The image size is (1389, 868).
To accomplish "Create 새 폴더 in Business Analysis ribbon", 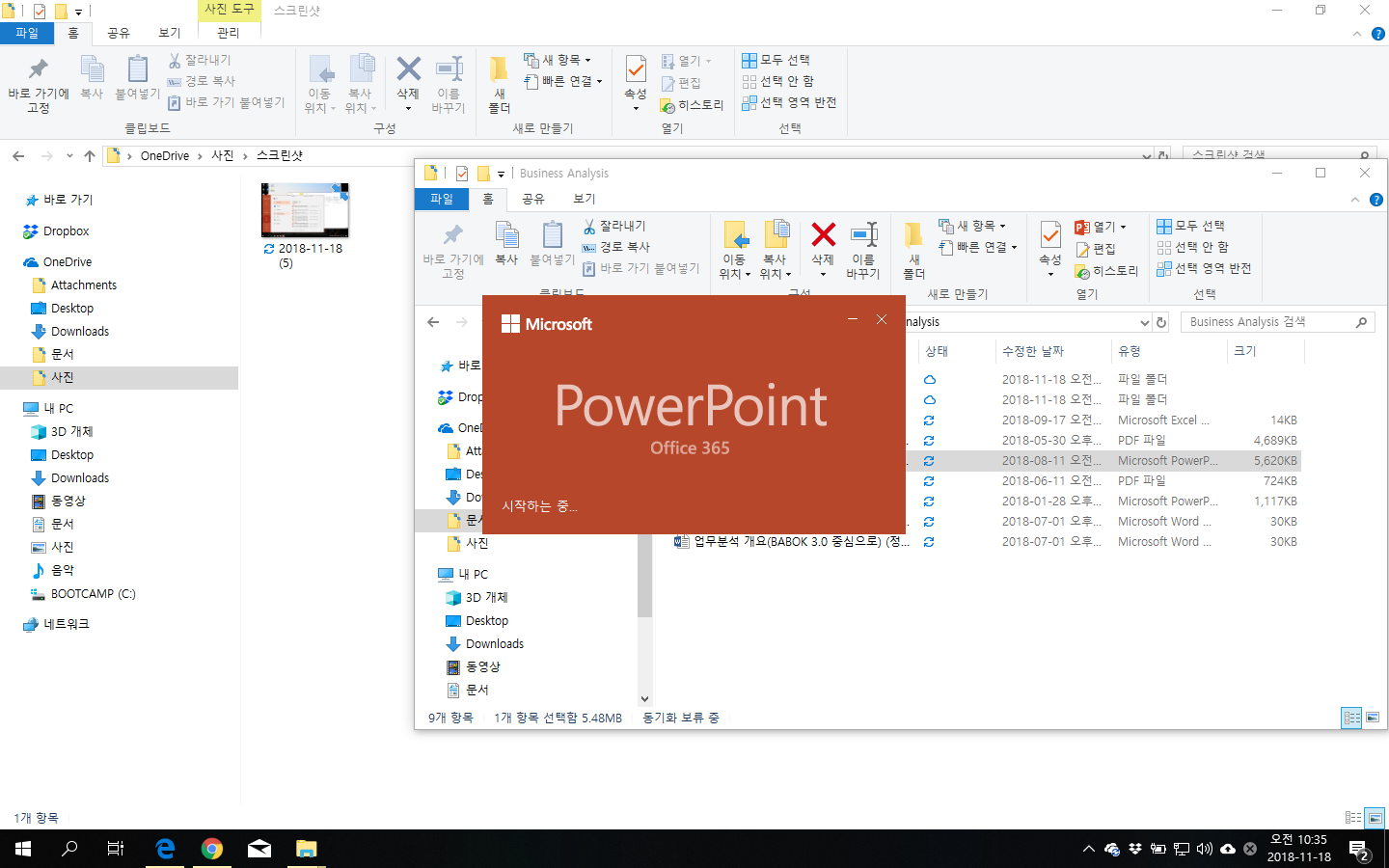I will click(x=914, y=251).
